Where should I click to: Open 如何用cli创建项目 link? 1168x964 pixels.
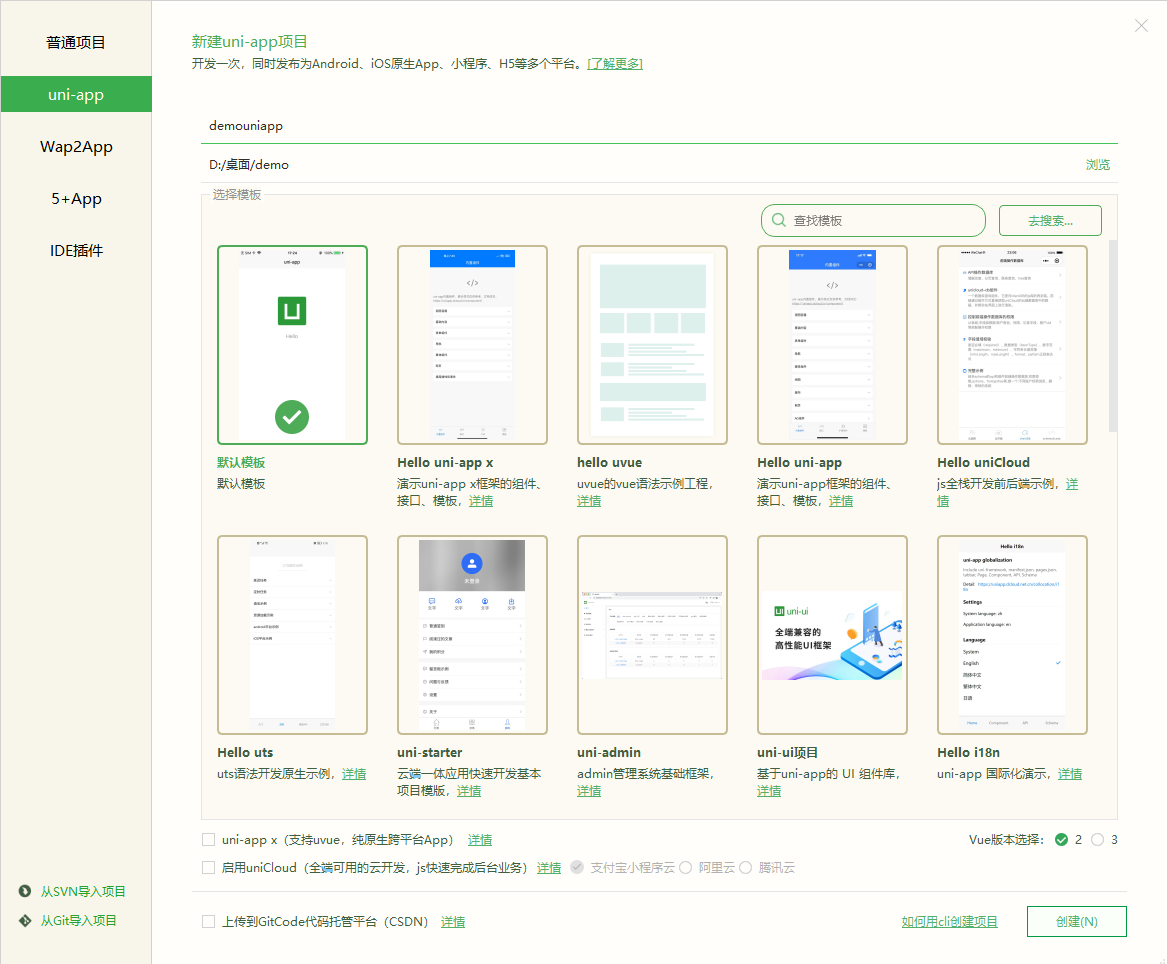click(x=949, y=922)
